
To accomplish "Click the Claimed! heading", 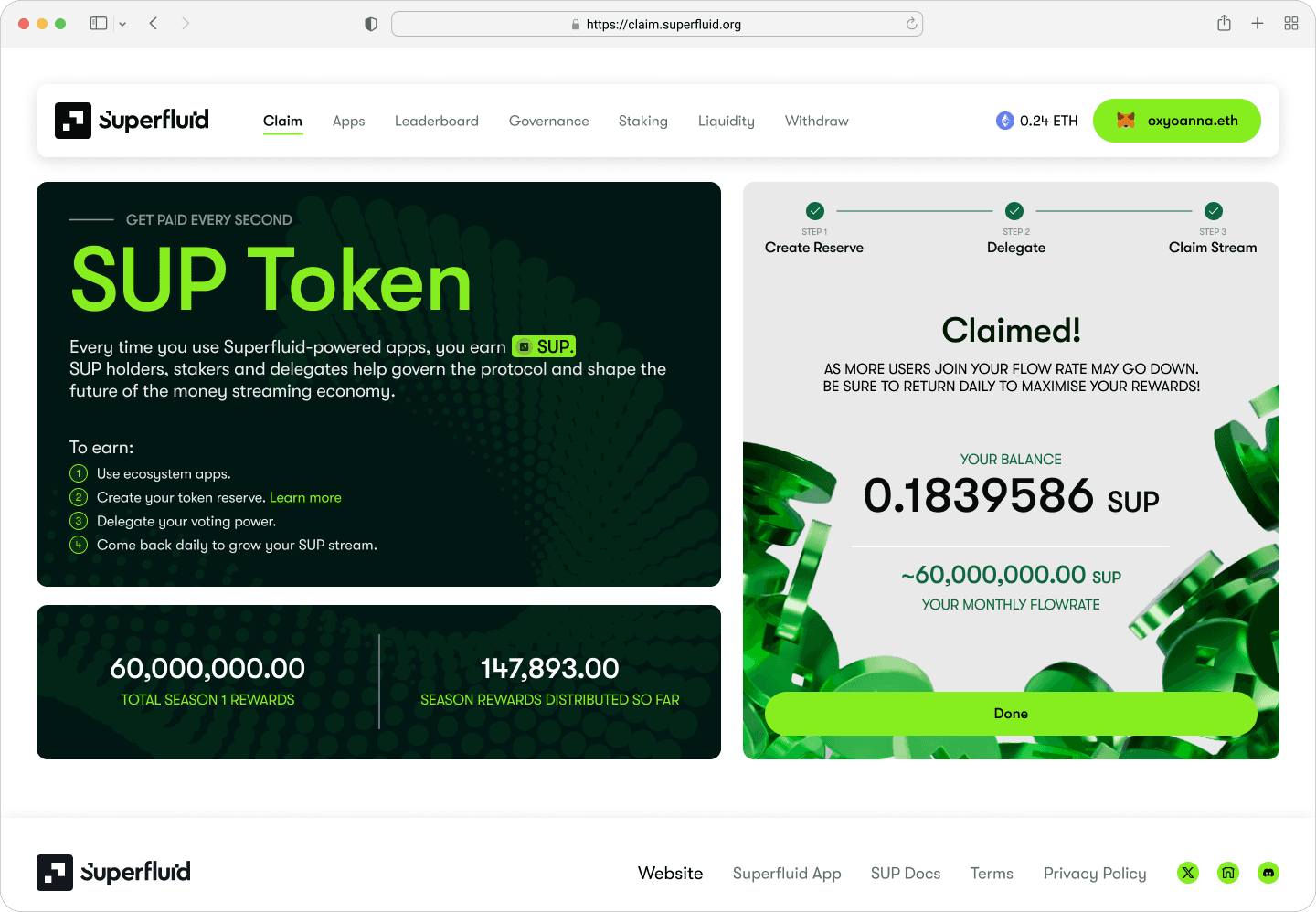I will (1012, 330).
